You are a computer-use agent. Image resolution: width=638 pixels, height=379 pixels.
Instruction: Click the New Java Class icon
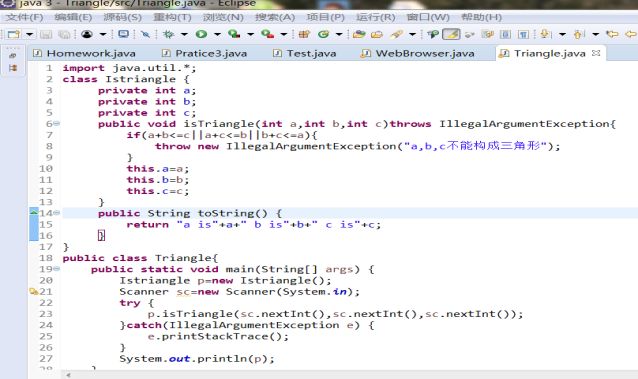pos(323,34)
